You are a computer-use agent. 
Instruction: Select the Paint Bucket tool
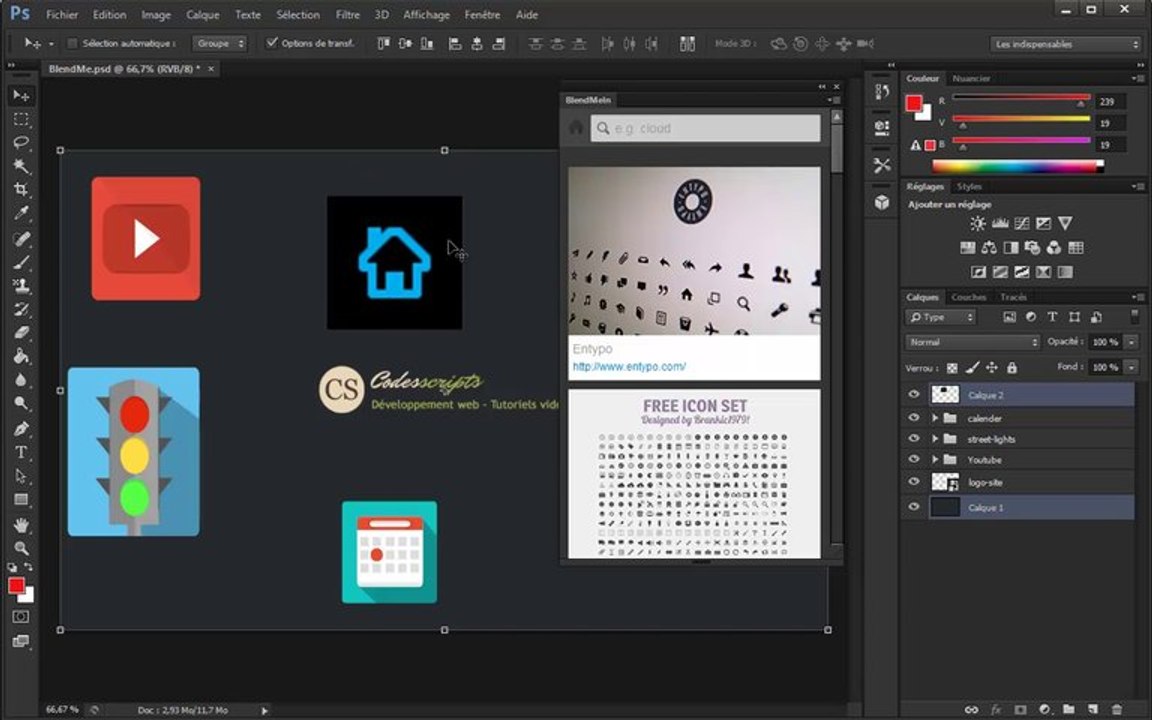tap(21, 356)
